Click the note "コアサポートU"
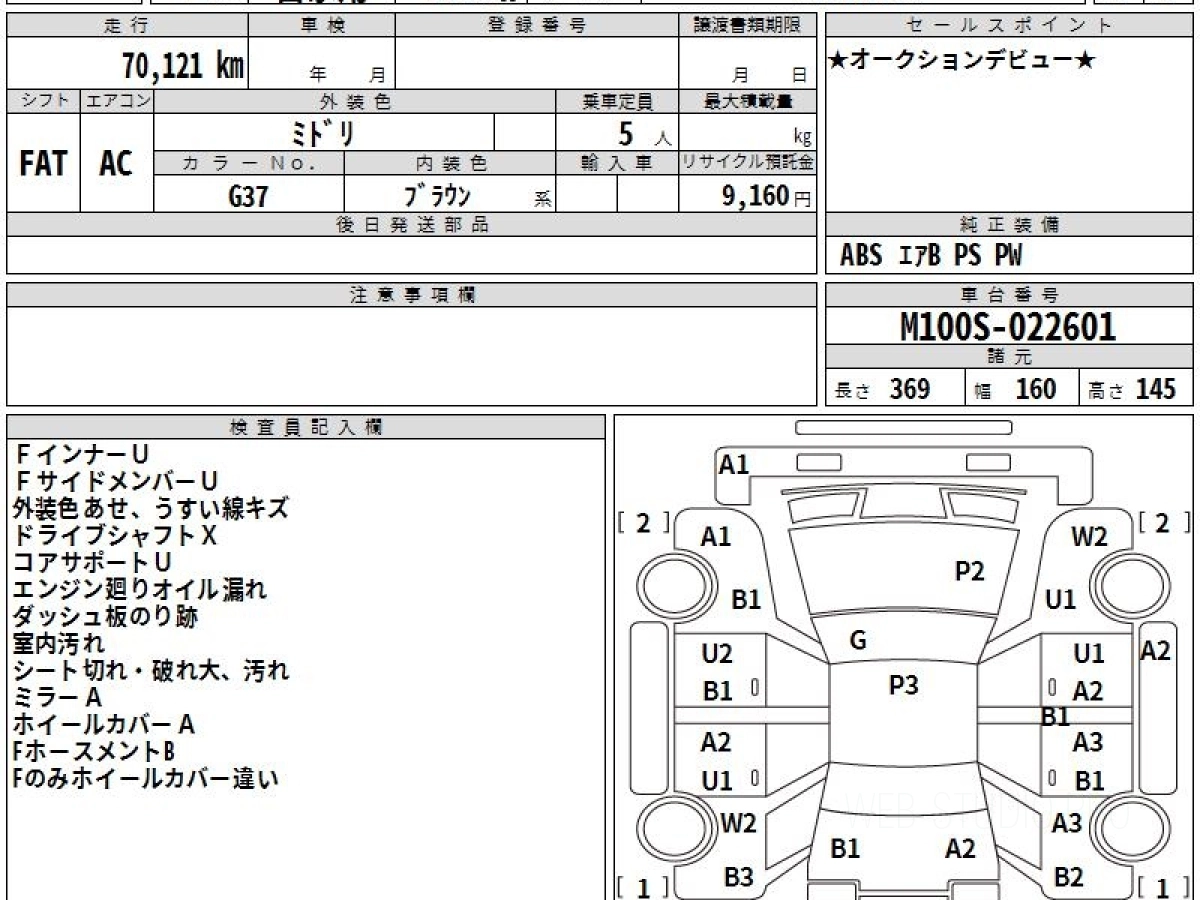This screenshot has width=1200, height=900. click(x=93, y=563)
